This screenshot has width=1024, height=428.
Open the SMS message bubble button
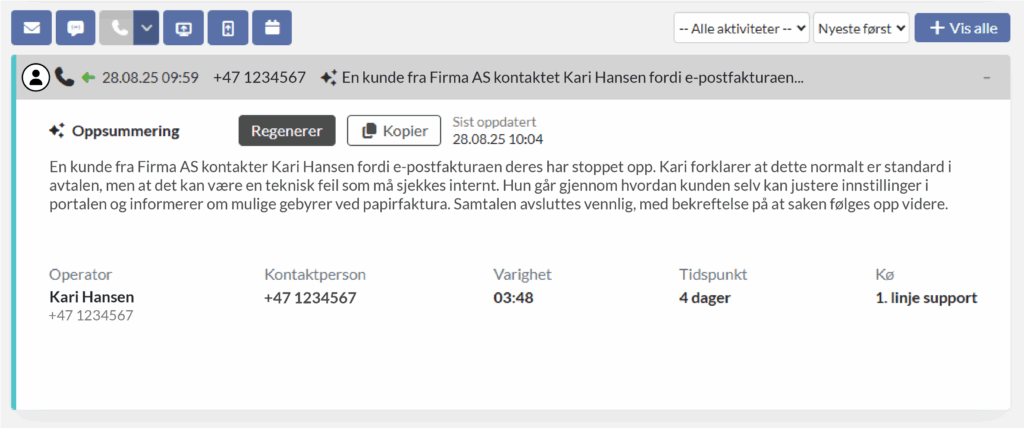[x=76, y=28]
